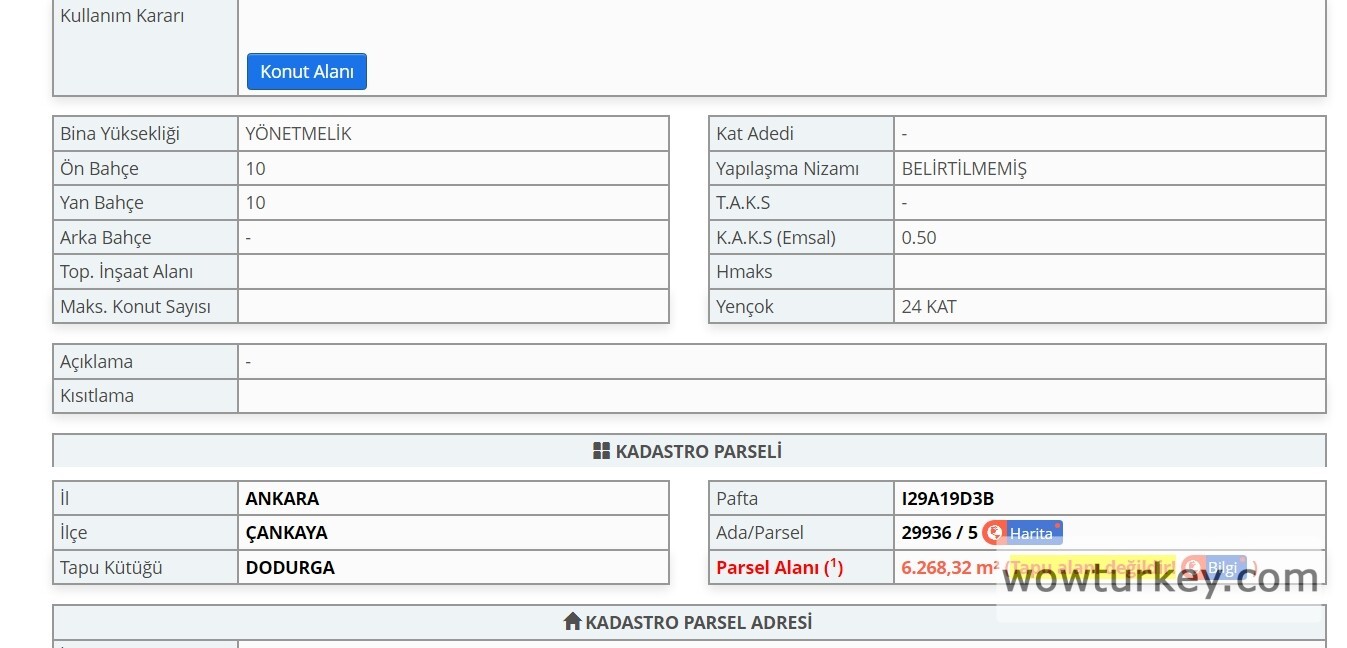1347x648 pixels.
Task: Click the empty Kısıtlama field
Action: (780, 396)
